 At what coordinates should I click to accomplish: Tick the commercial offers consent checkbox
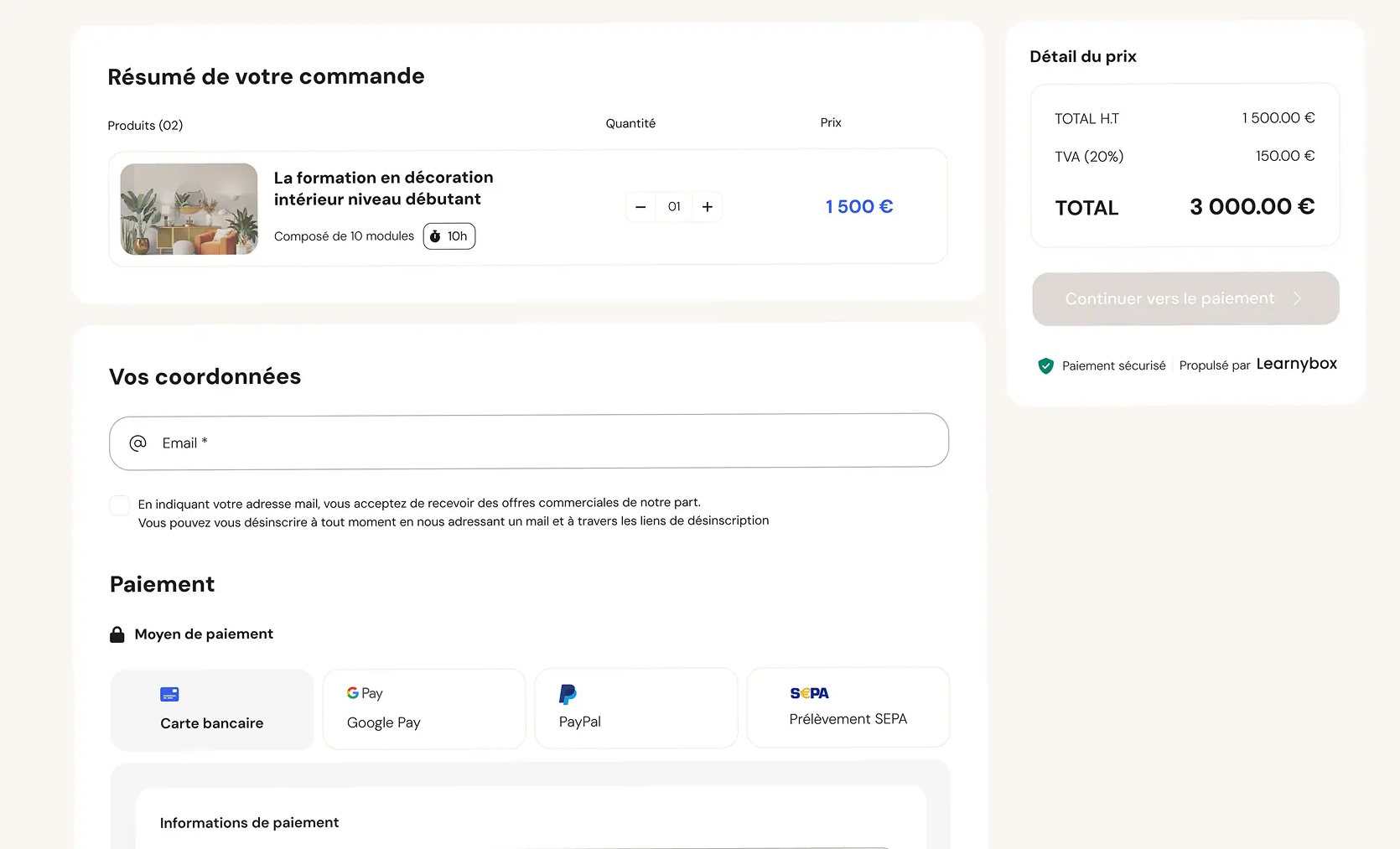[x=120, y=505]
